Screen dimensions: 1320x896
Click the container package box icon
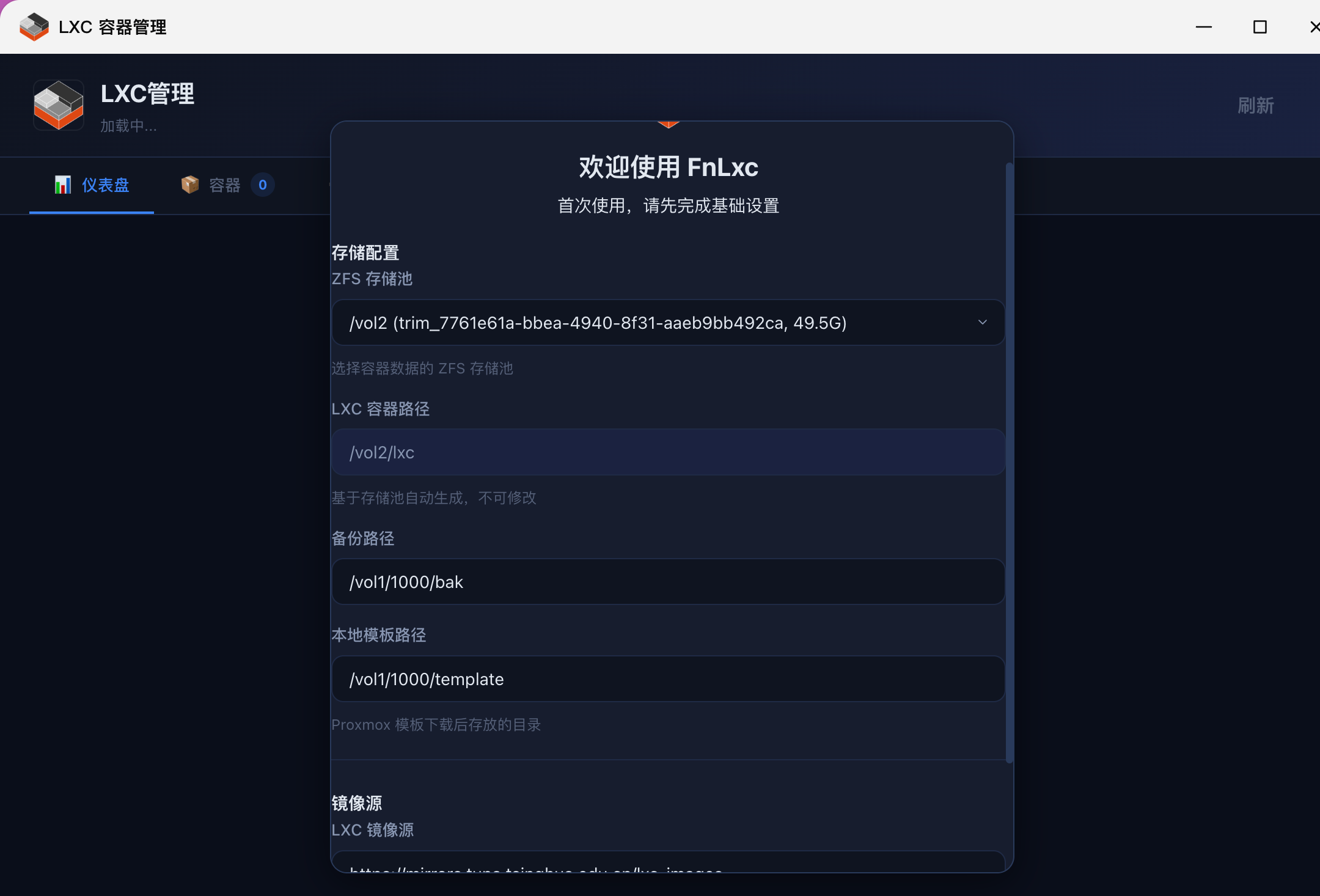[x=190, y=185]
